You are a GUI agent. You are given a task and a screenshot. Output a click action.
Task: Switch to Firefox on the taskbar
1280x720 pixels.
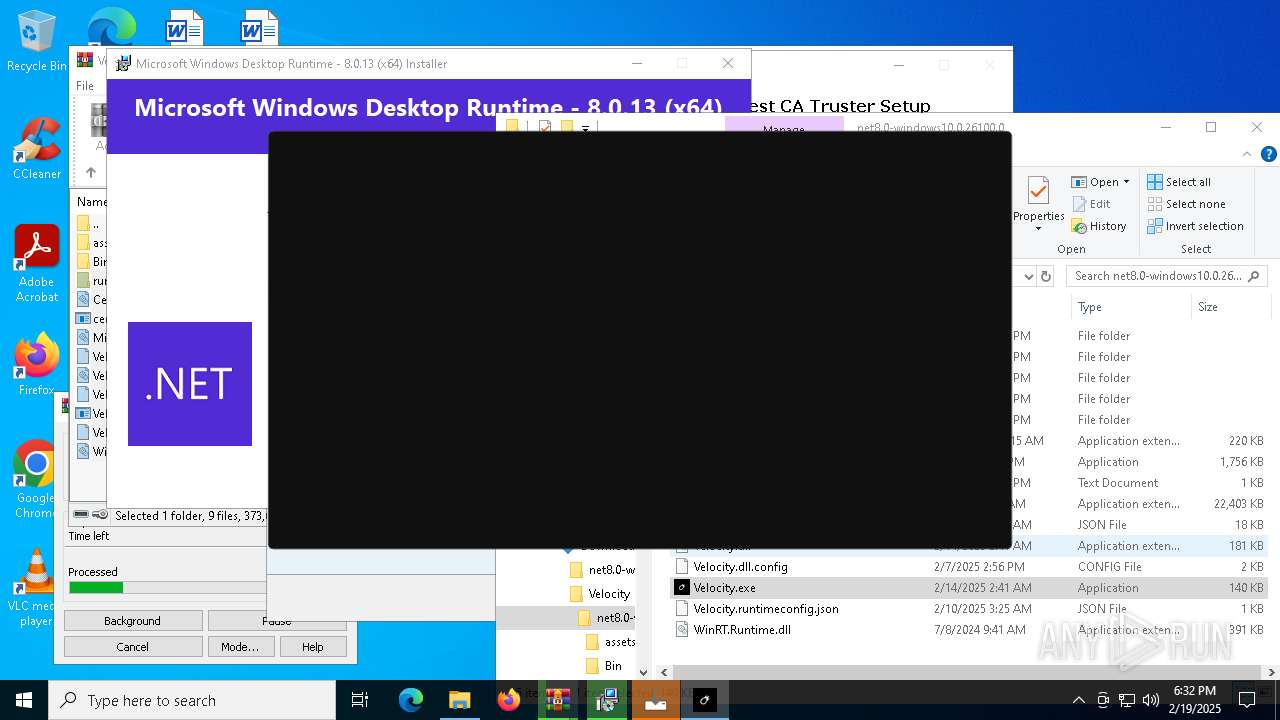(509, 701)
